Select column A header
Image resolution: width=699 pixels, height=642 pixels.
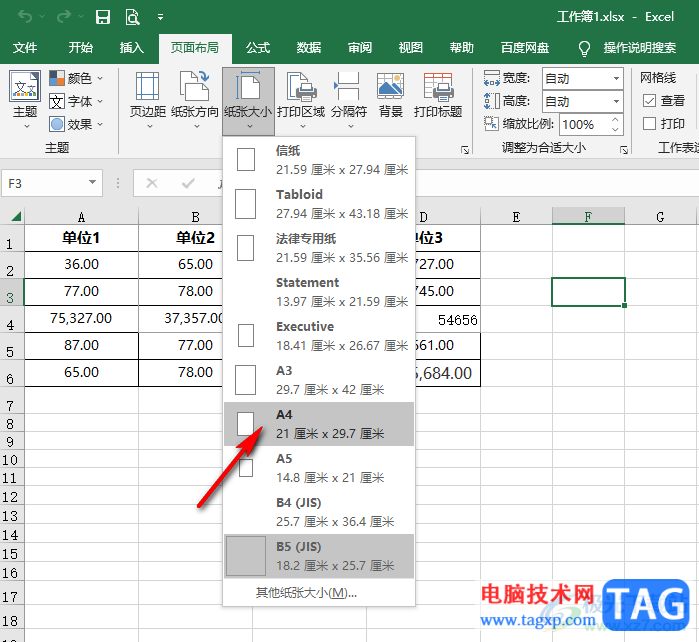coord(81,217)
